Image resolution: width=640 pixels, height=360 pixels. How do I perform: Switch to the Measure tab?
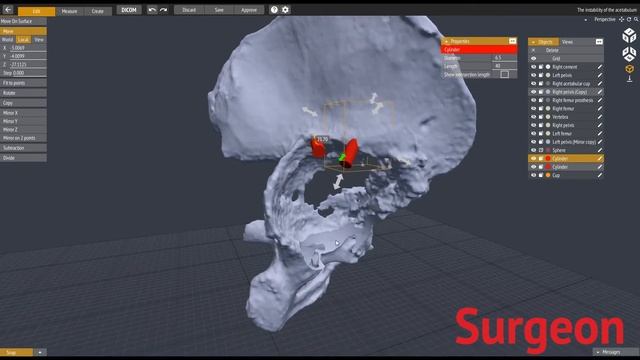pyautogui.click(x=69, y=11)
